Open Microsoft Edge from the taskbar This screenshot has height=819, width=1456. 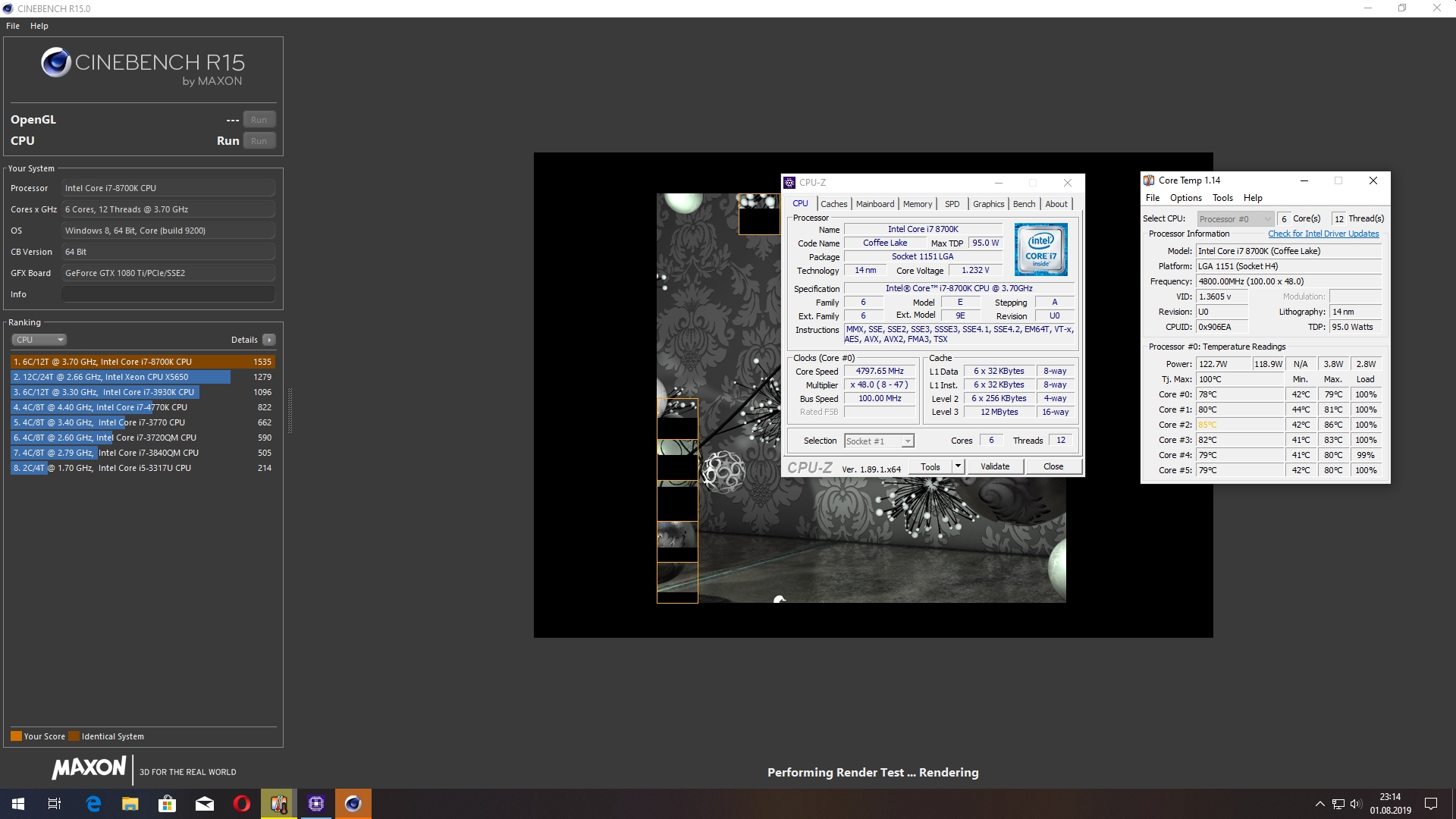[93, 804]
